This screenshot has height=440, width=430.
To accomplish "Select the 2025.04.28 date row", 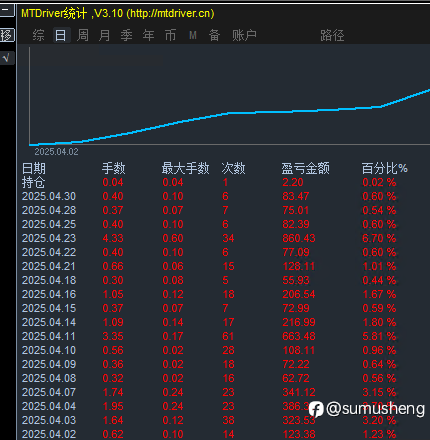I will [x=49, y=210].
